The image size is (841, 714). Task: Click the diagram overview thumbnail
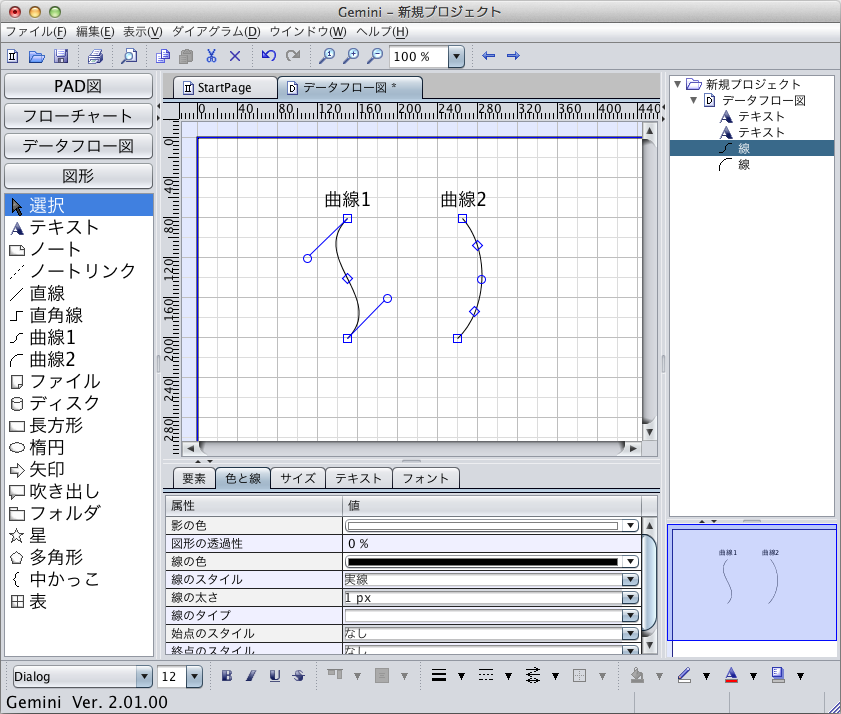pos(751,583)
